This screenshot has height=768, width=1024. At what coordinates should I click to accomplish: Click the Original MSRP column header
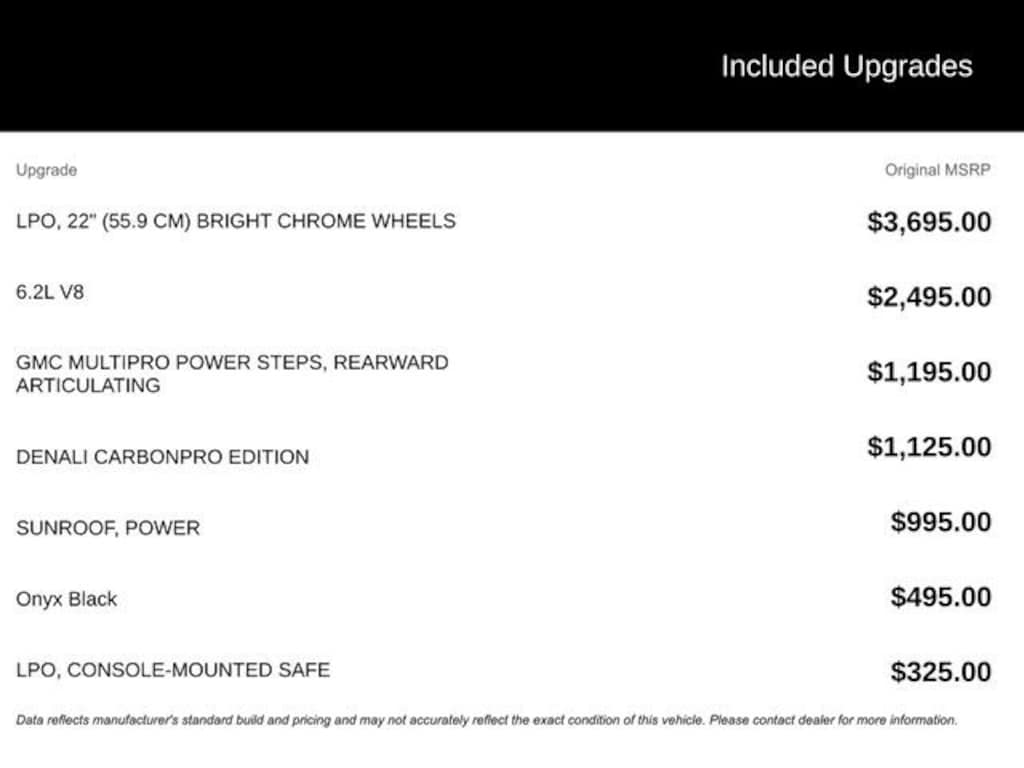pos(937,170)
